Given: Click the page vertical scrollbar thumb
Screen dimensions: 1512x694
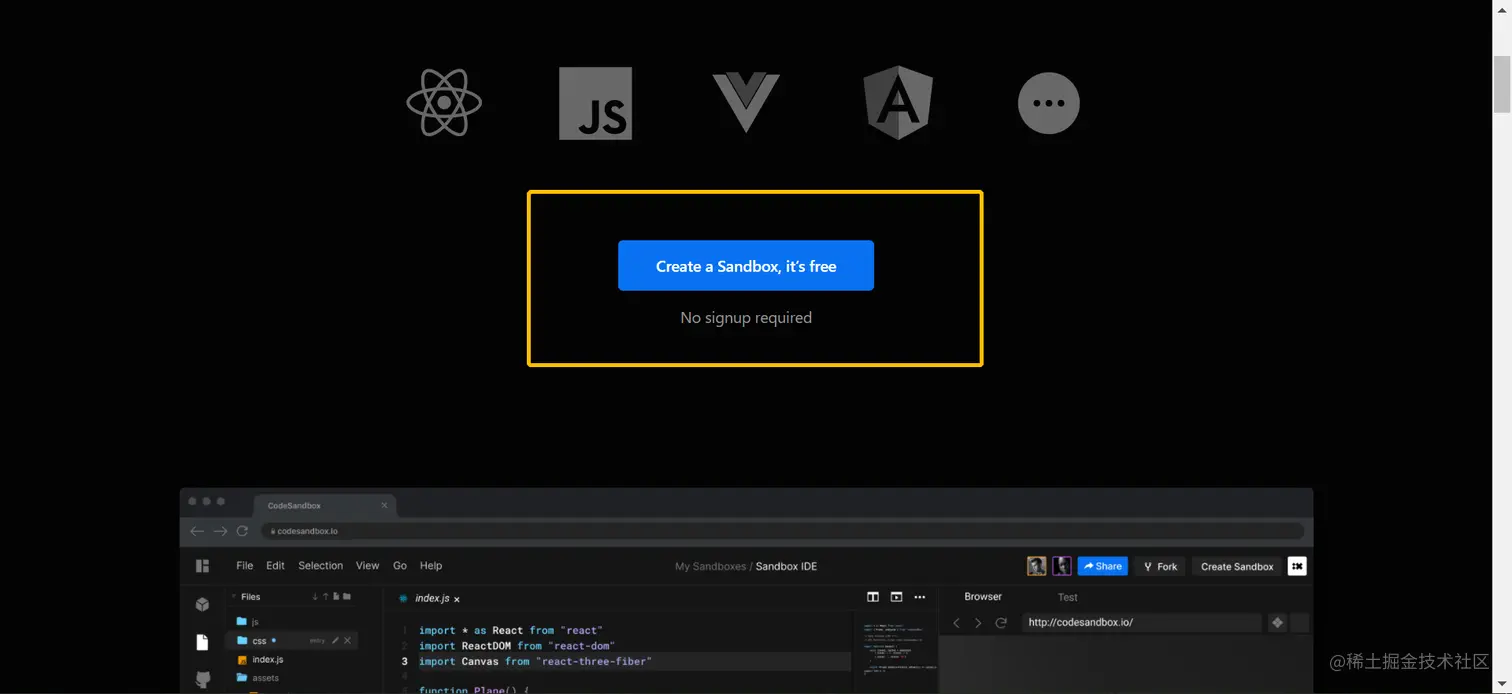Looking at the screenshot, I should (1502, 85).
